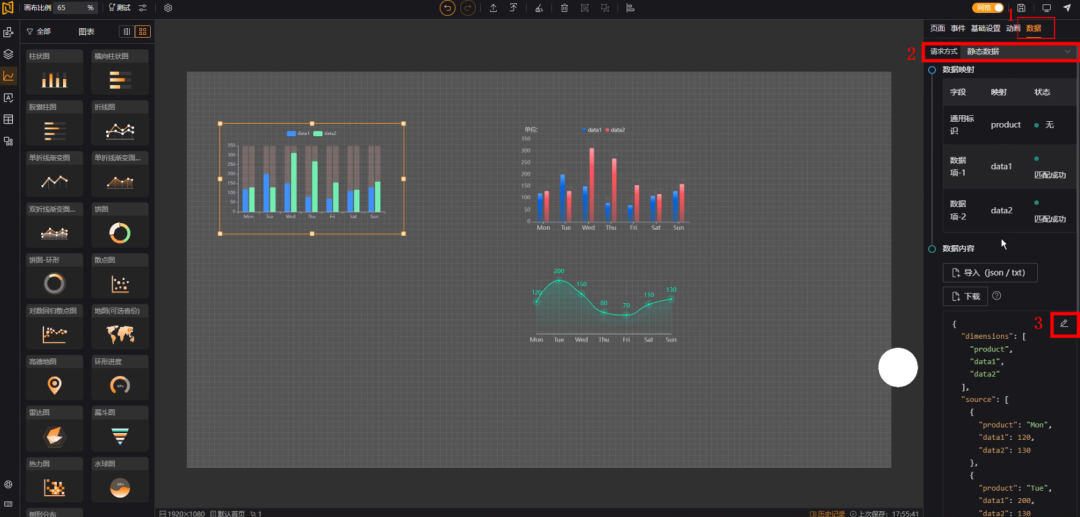The width and height of the screenshot is (1080, 517).
Task: Switch to the 页面 tab
Action: (x=937, y=28)
